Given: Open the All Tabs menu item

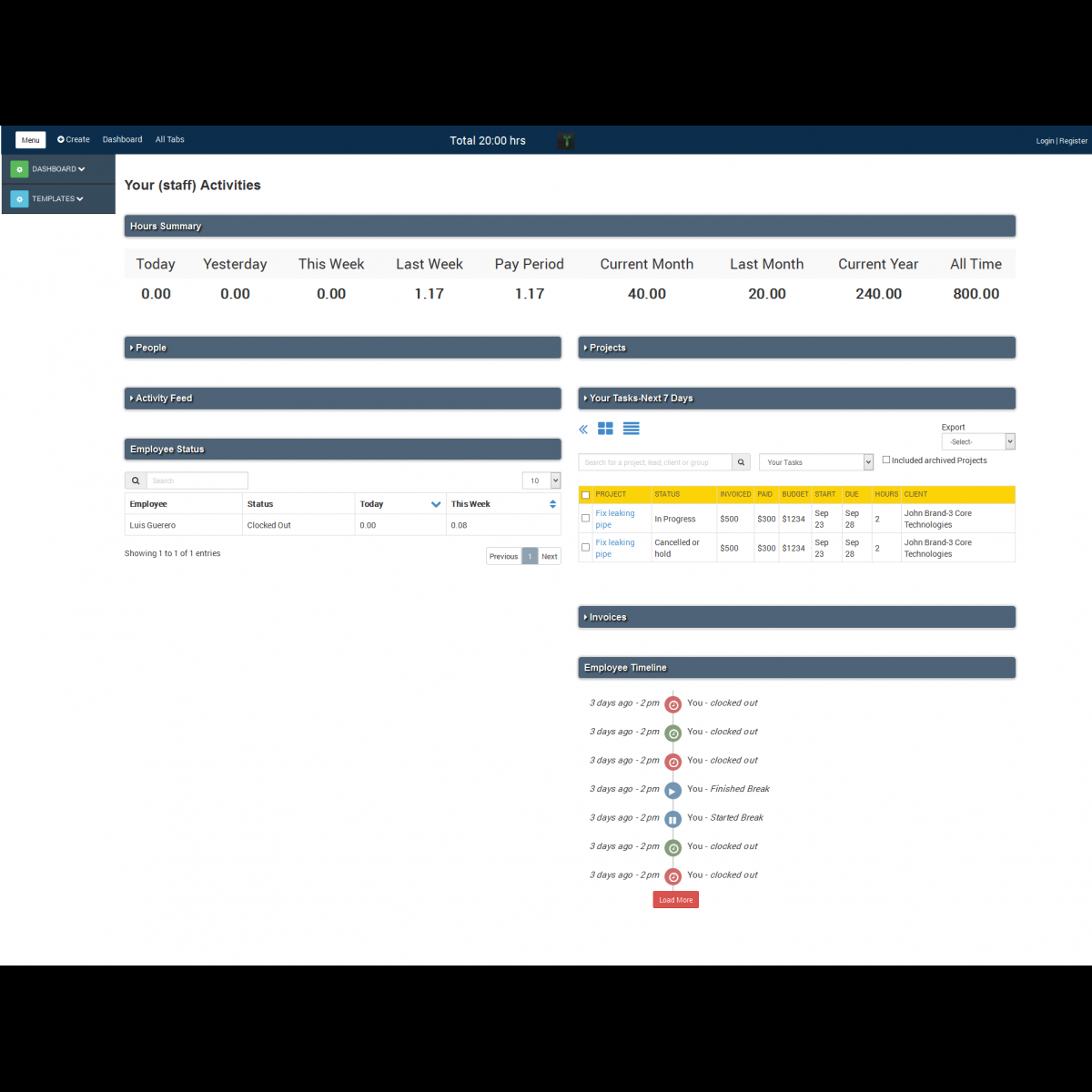Looking at the screenshot, I should [x=169, y=140].
